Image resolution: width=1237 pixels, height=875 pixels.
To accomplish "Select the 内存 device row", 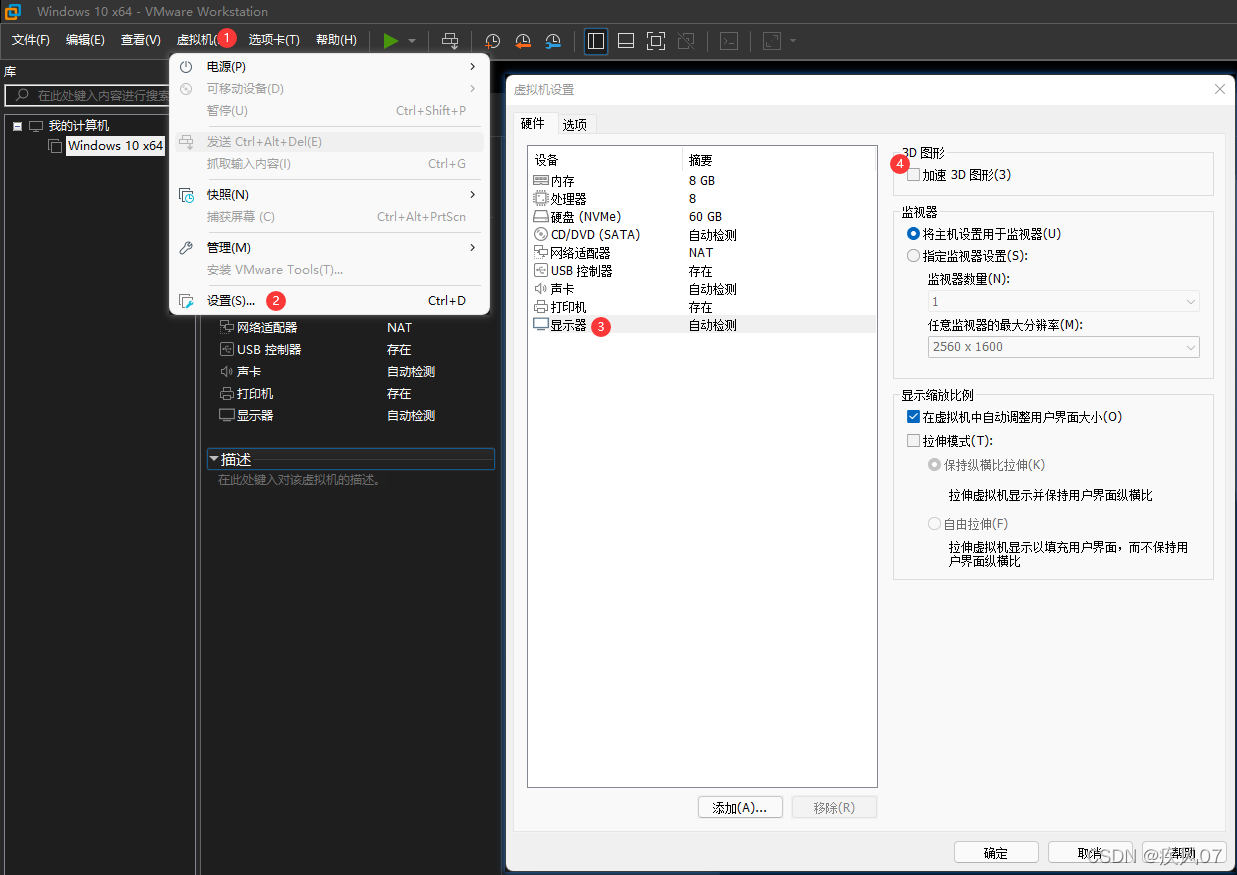I will coord(702,181).
